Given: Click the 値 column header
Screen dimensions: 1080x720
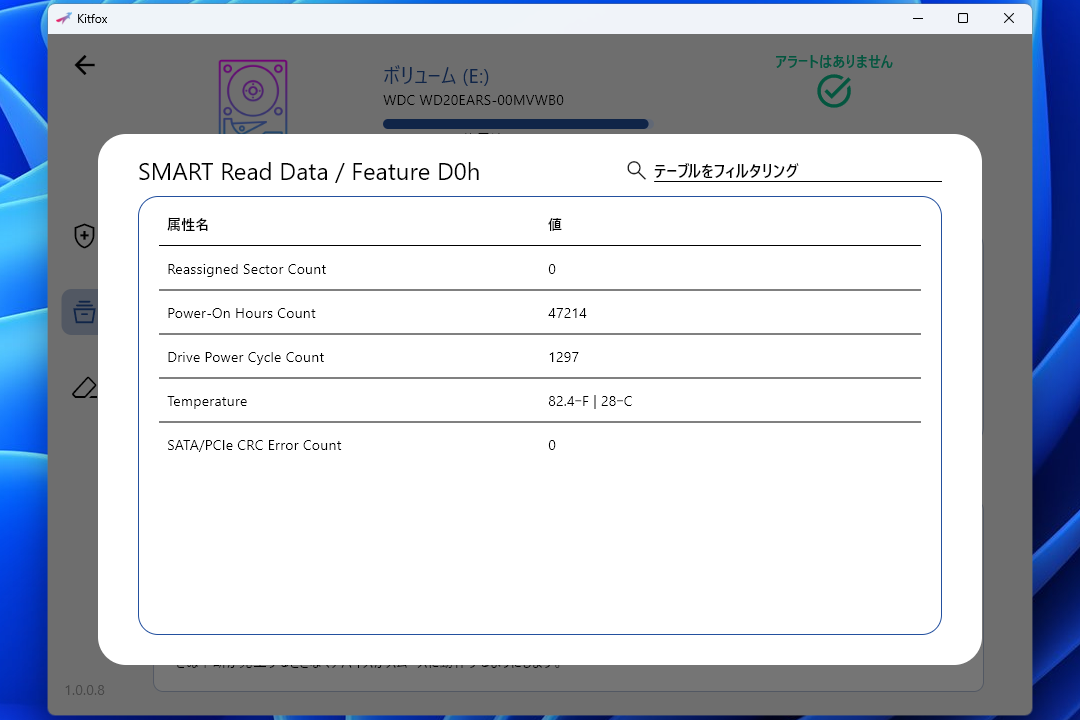Looking at the screenshot, I should coord(555,224).
